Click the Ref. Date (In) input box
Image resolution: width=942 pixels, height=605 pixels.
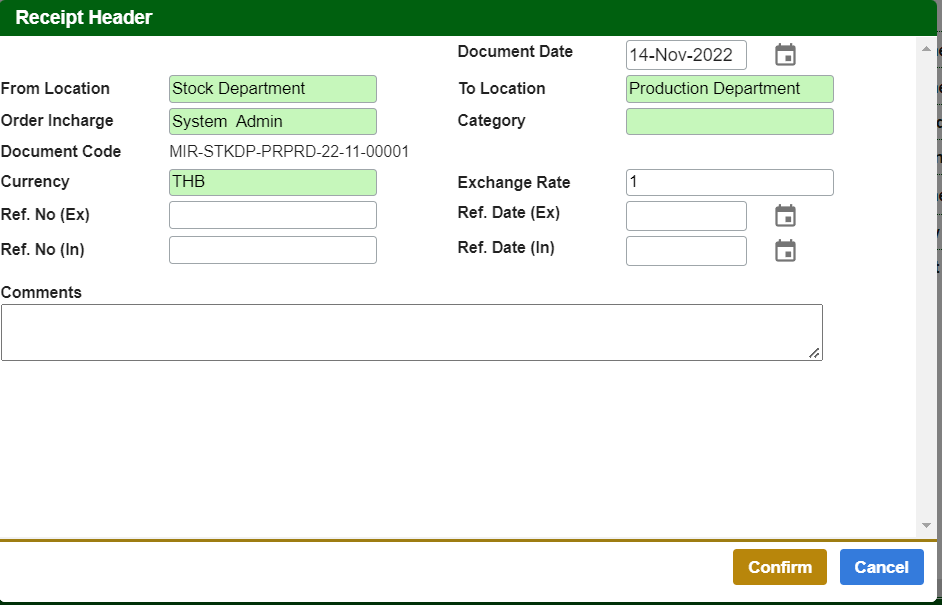point(685,251)
